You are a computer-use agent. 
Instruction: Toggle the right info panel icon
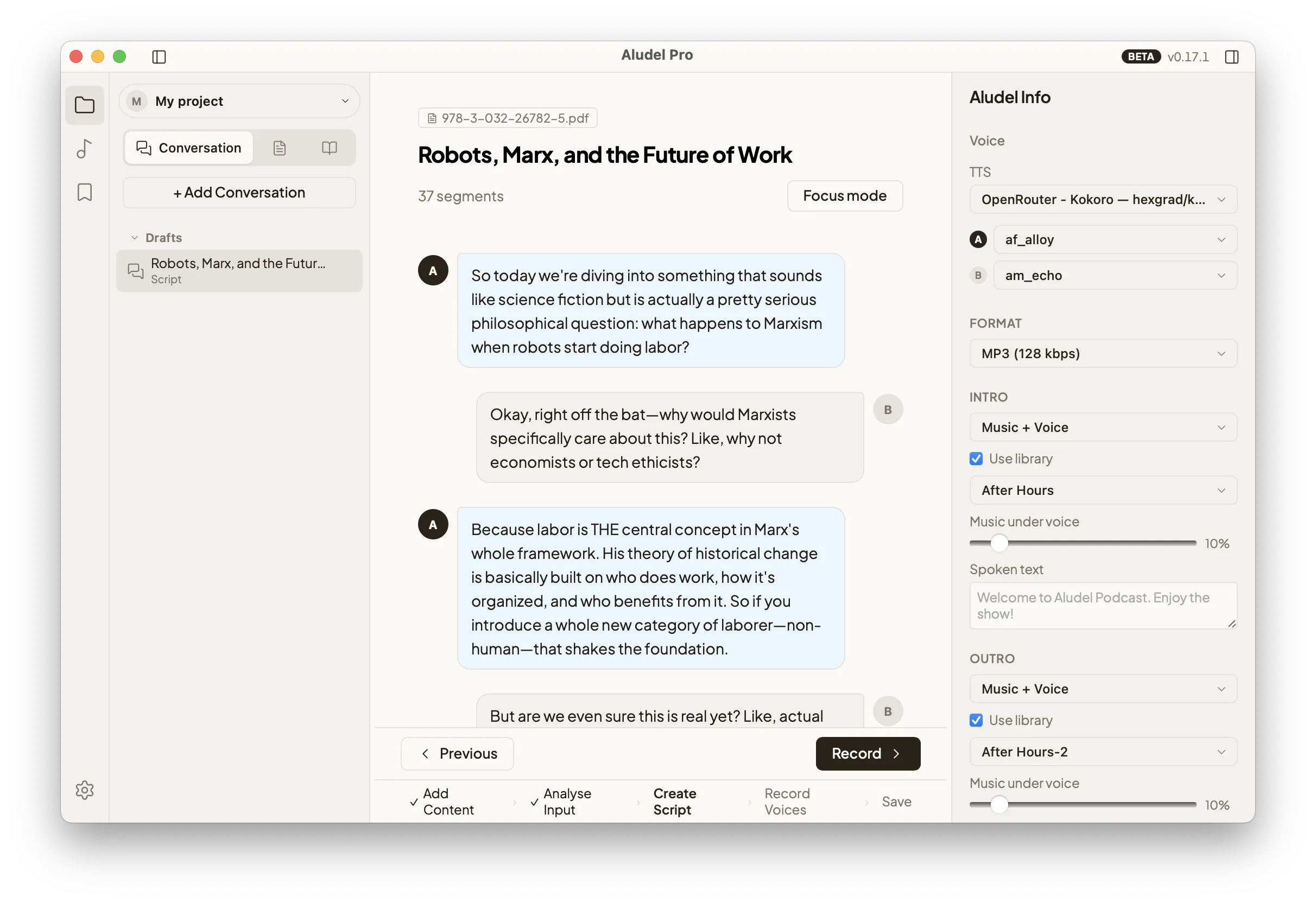(1232, 56)
